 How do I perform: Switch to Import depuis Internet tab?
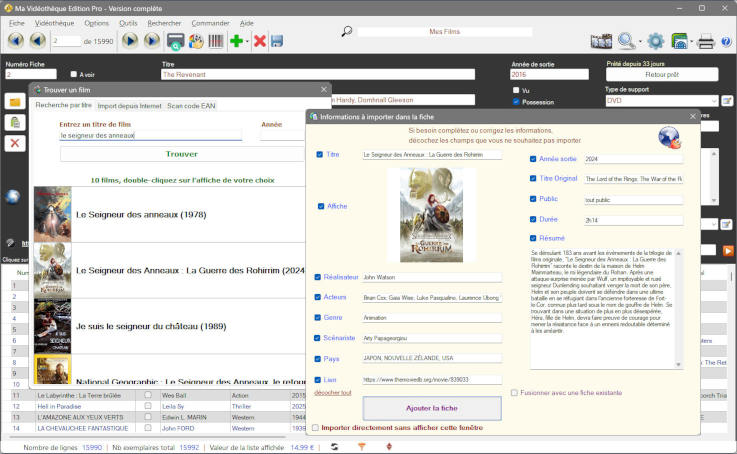[129, 105]
